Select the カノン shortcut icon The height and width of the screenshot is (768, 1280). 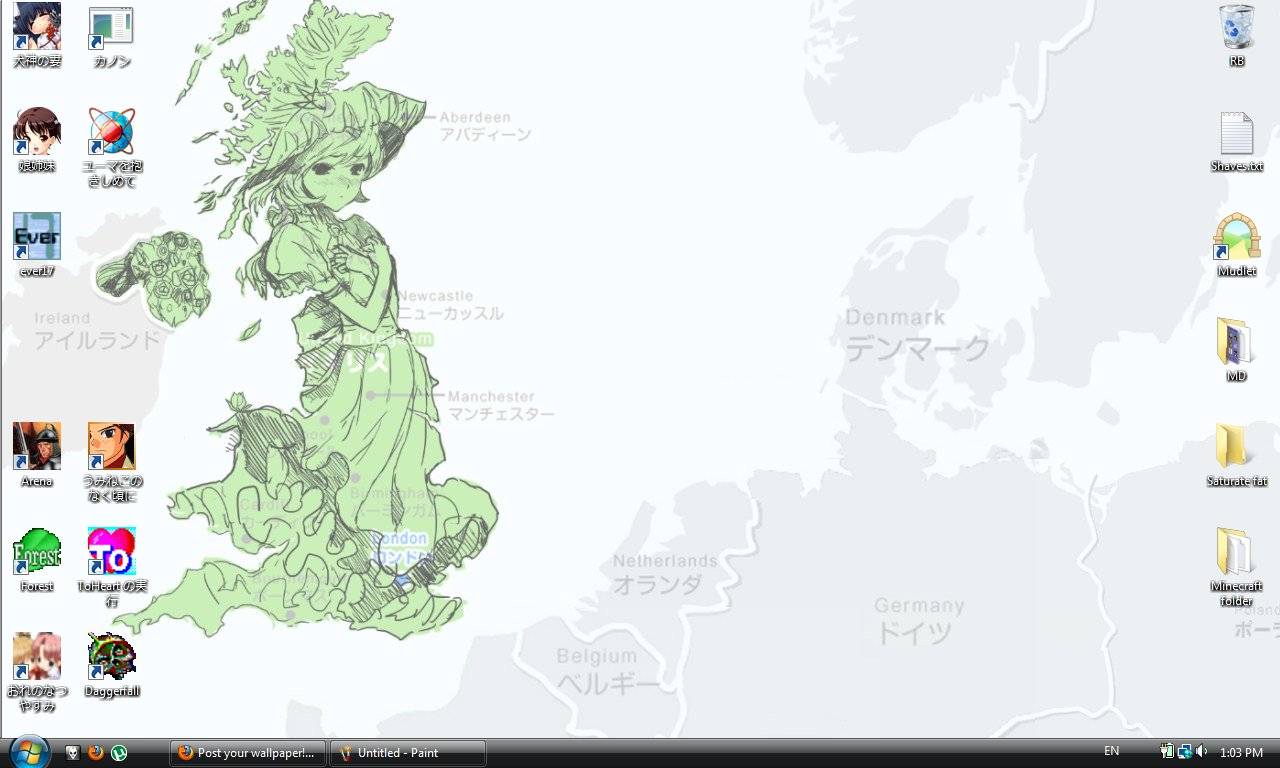(111, 28)
